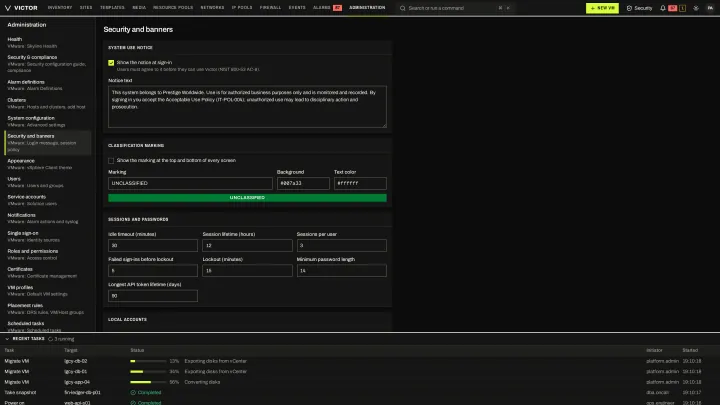This screenshot has height=405, width=720.
Task: Open the Administration menu
Action: pyautogui.click(x=367, y=8)
